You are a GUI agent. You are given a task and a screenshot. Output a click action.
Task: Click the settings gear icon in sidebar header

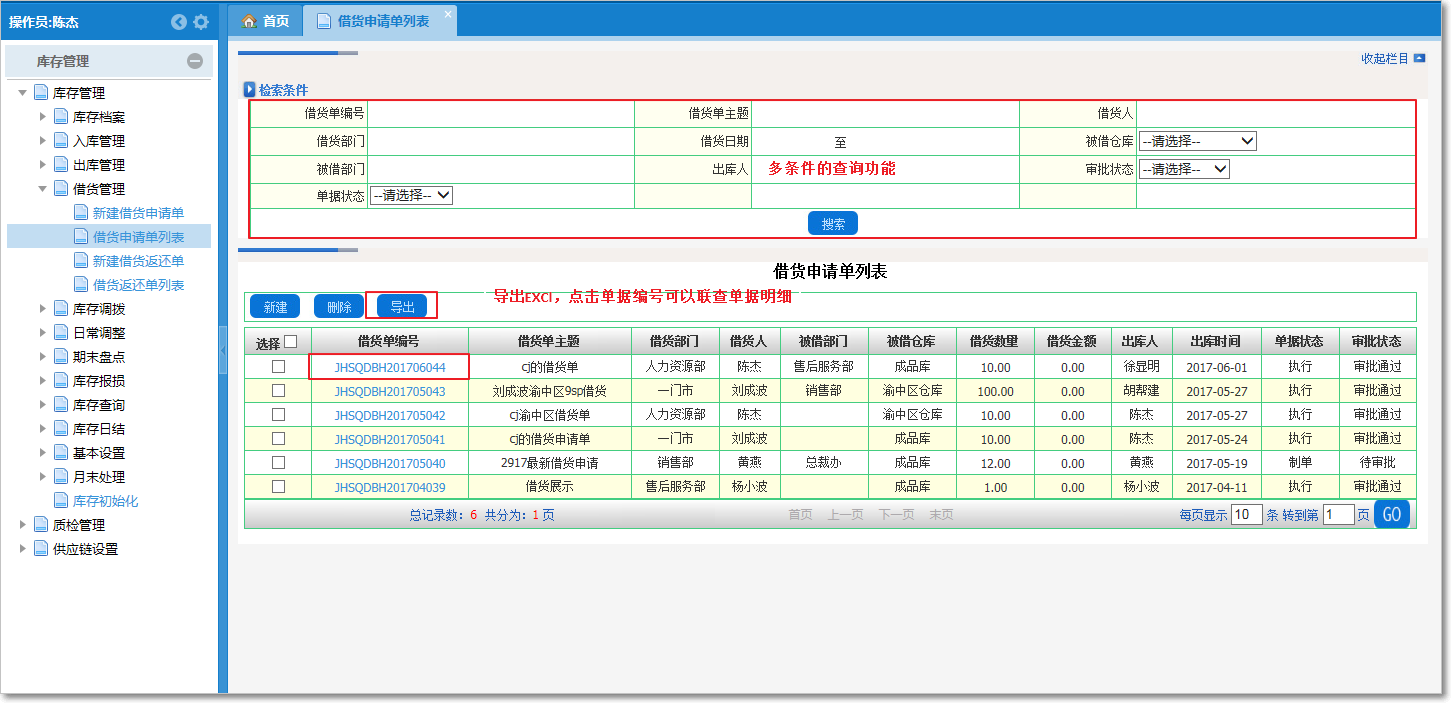click(201, 21)
